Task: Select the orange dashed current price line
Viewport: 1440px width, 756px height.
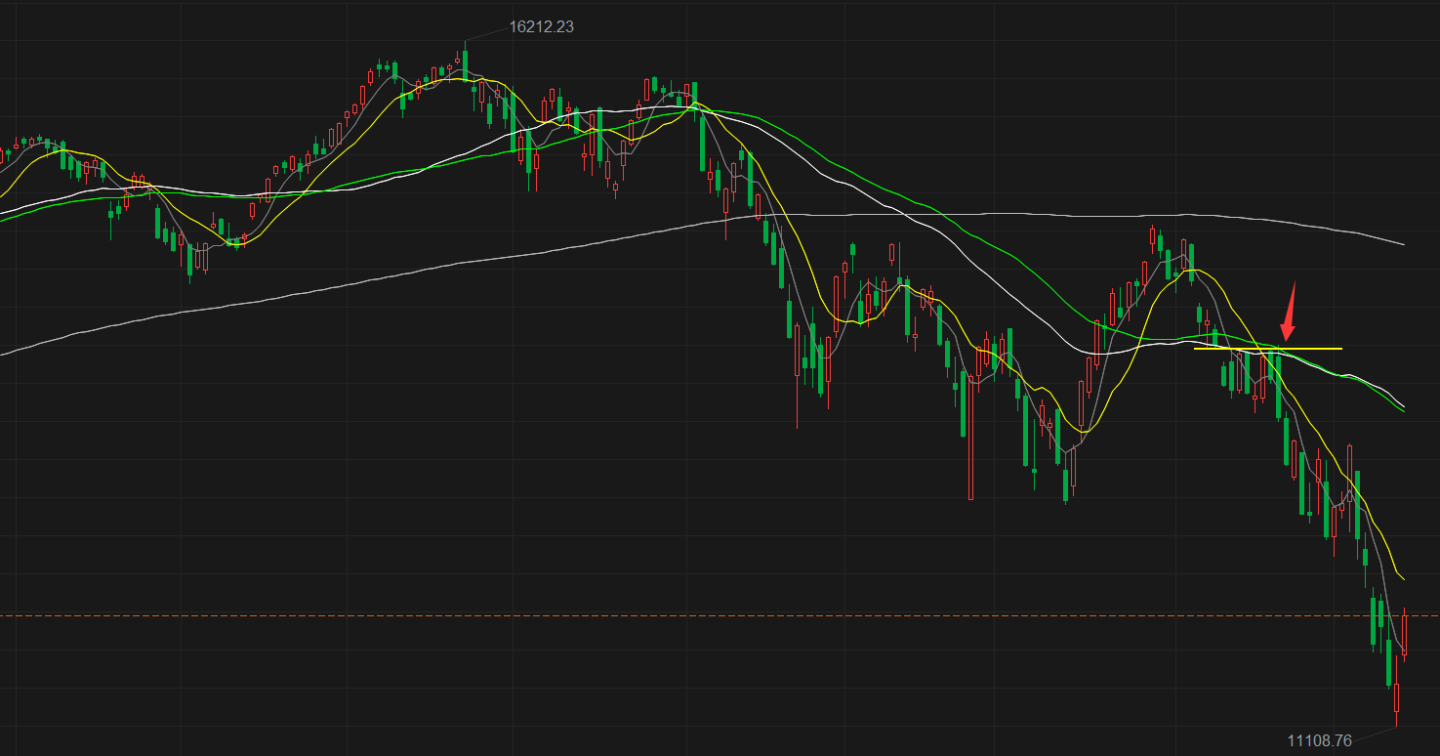Action: coord(720,616)
